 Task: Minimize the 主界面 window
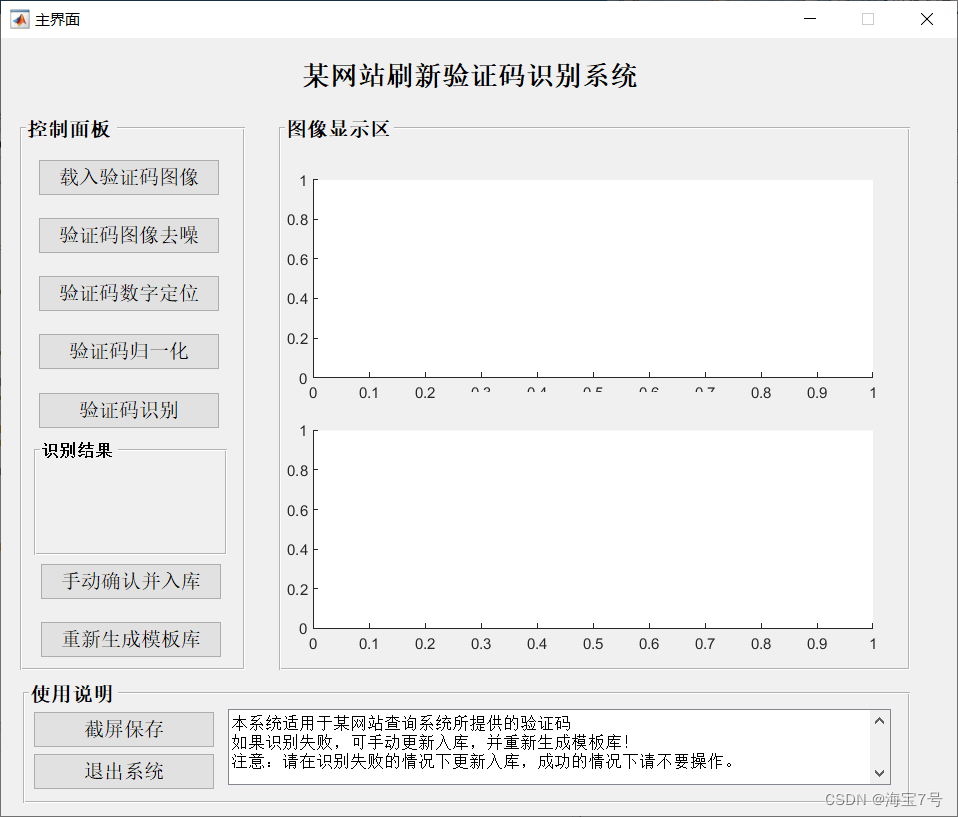click(x=810, y=19)
